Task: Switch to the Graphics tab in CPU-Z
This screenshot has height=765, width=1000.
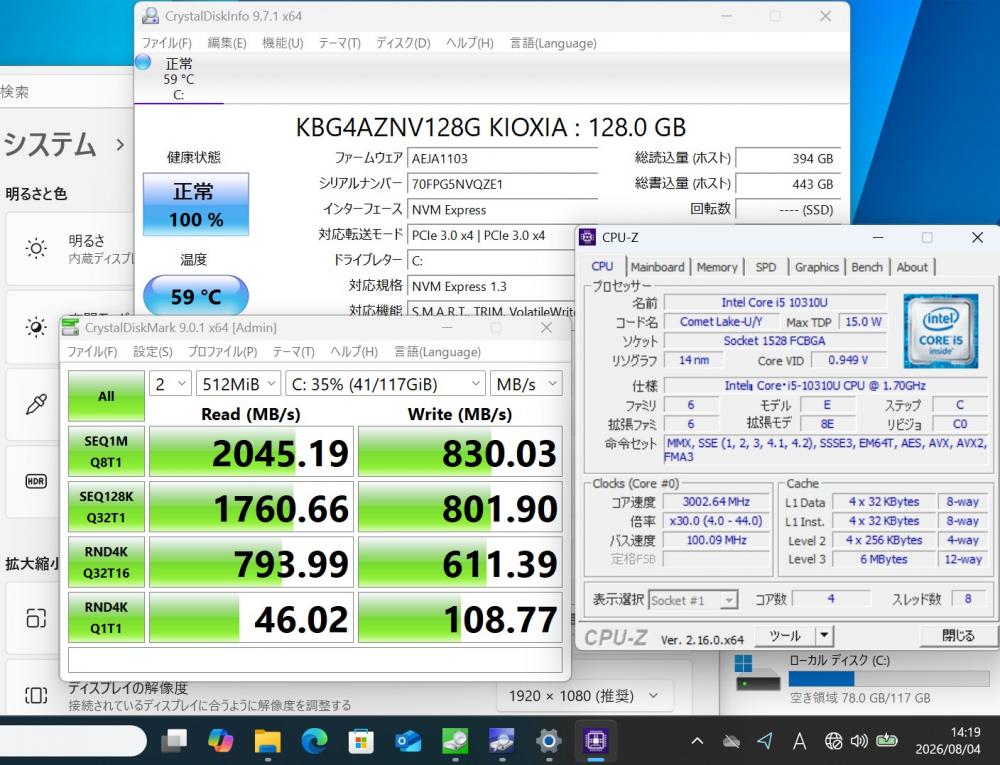Action: point(816,267)
